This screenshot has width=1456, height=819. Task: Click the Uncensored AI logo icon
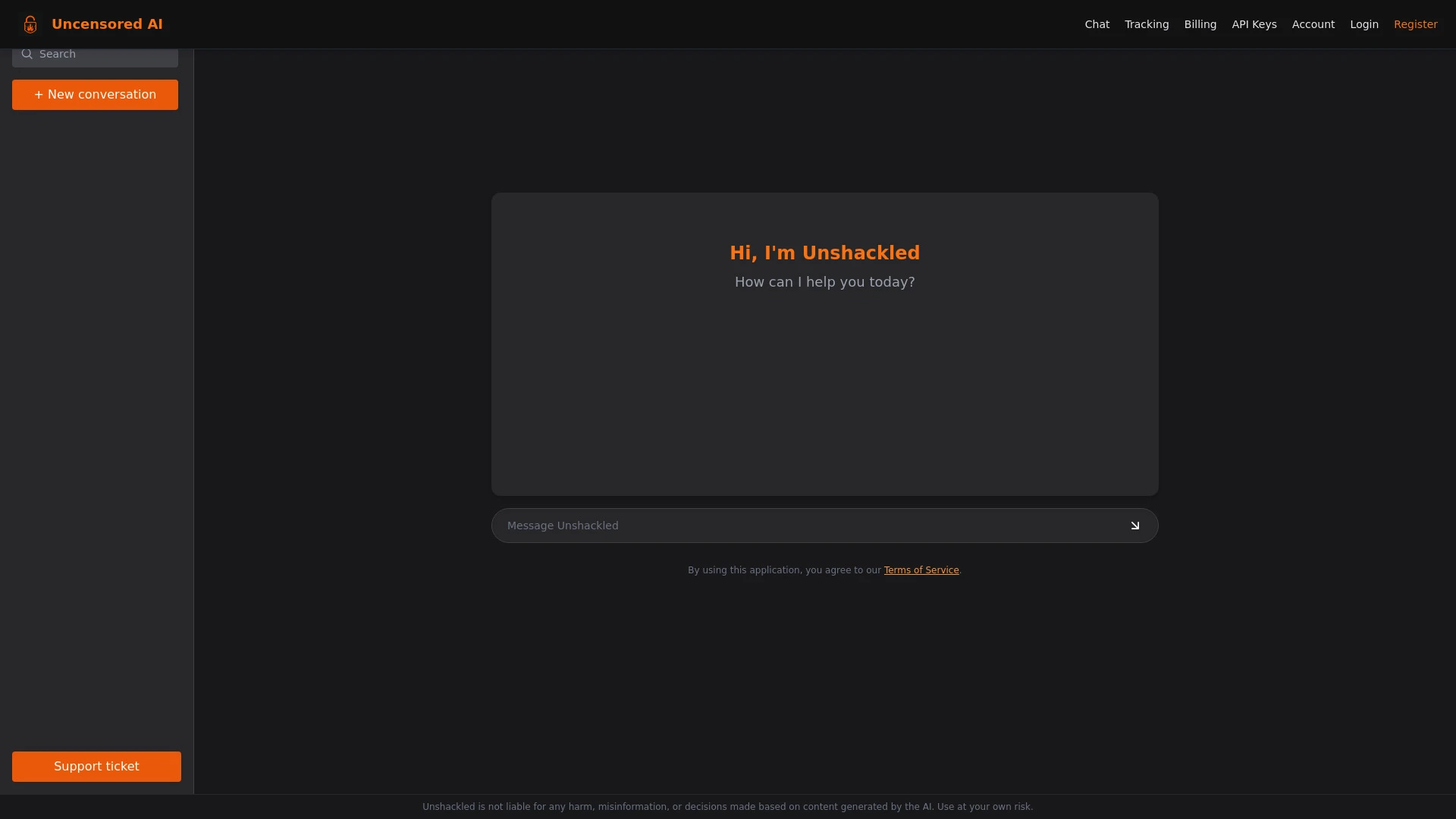(30, 24)
